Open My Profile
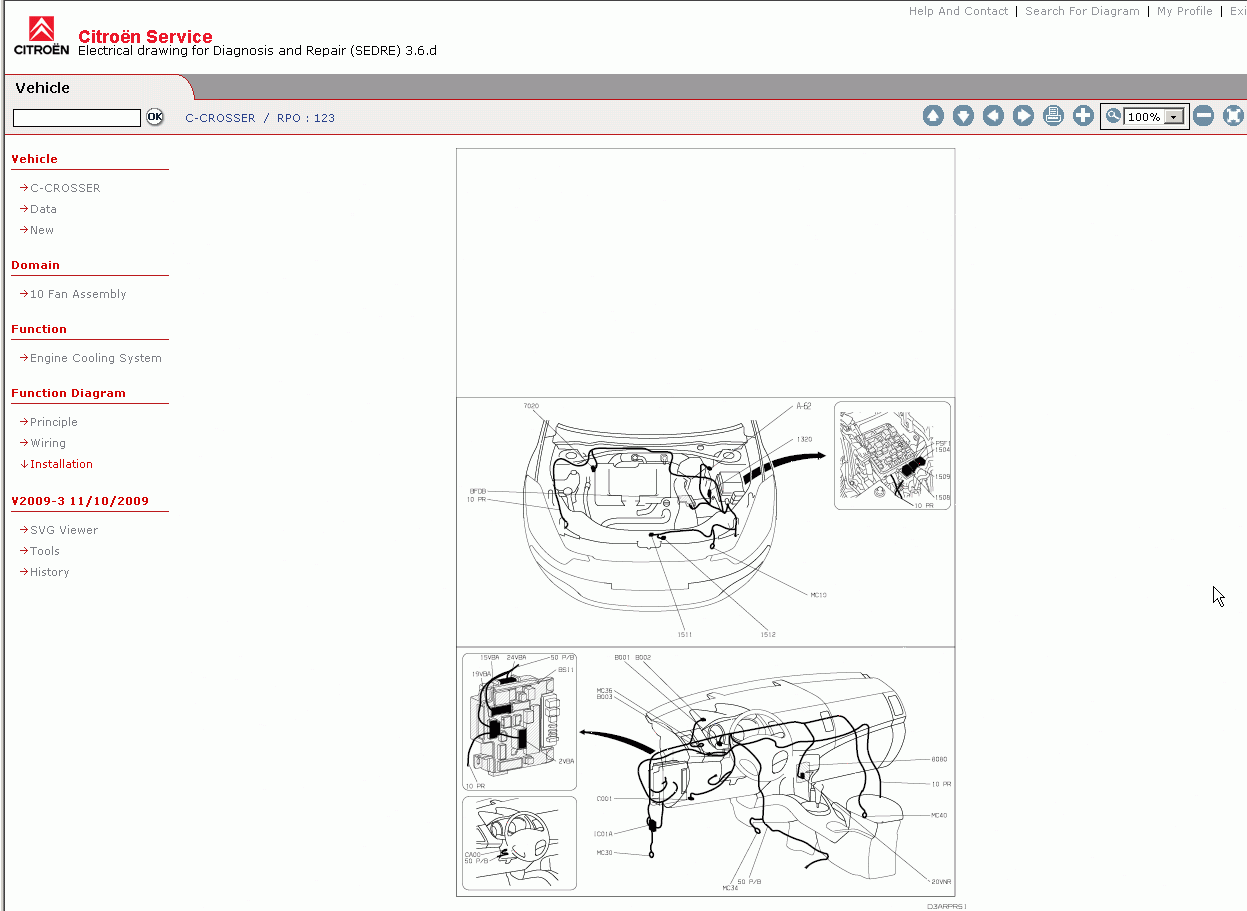 tap(1185, 11)
